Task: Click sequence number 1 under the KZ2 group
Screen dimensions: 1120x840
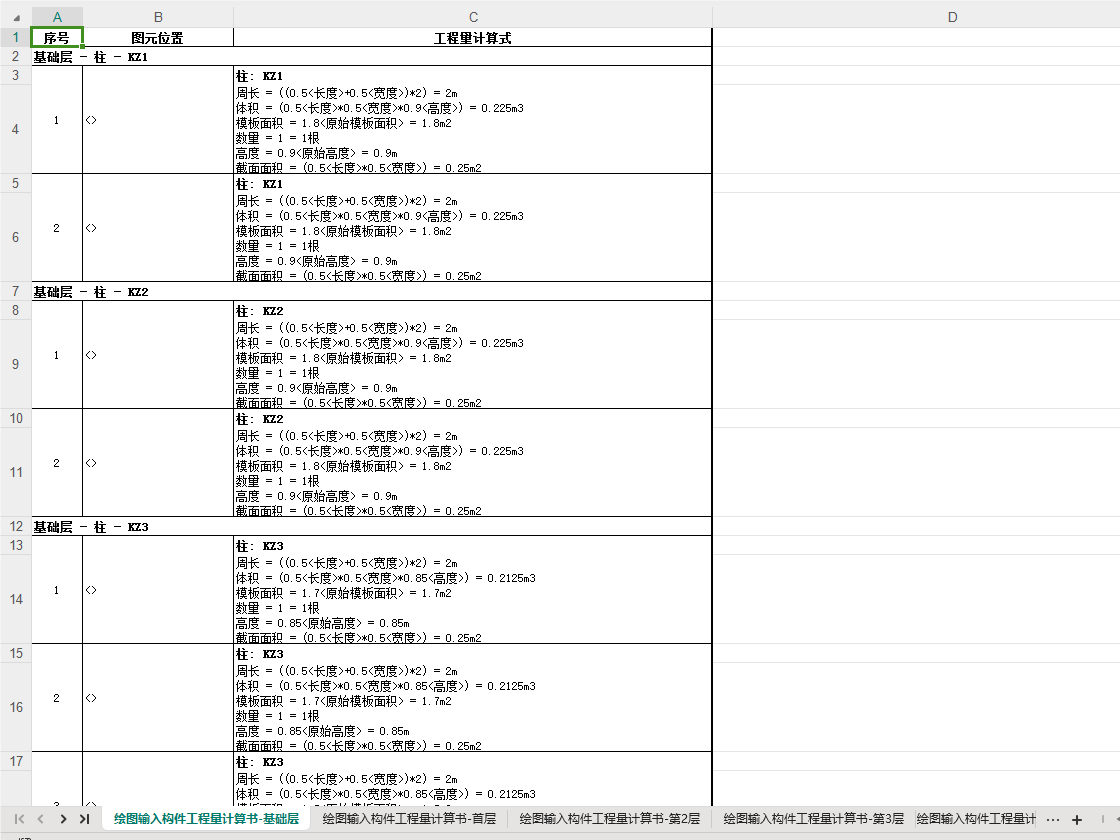Action: pos(57,355)
